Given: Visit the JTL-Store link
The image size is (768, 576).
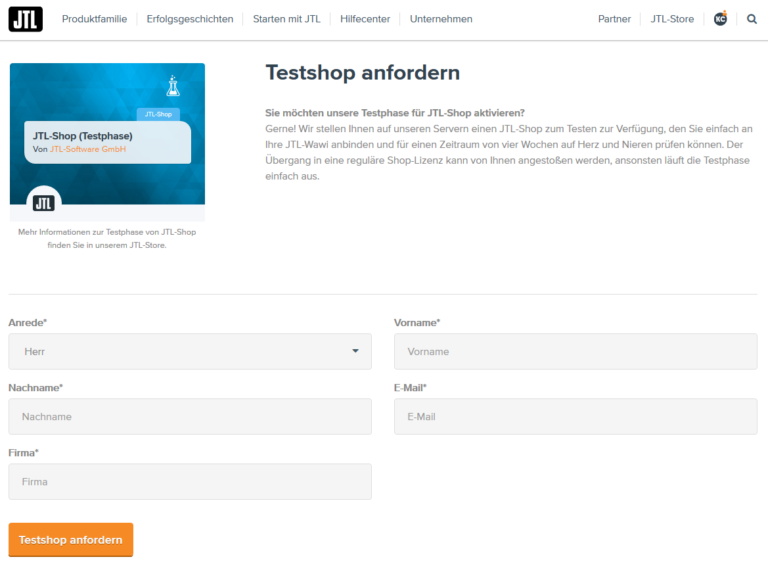Looking at the screenshot, I should (672, 19).
